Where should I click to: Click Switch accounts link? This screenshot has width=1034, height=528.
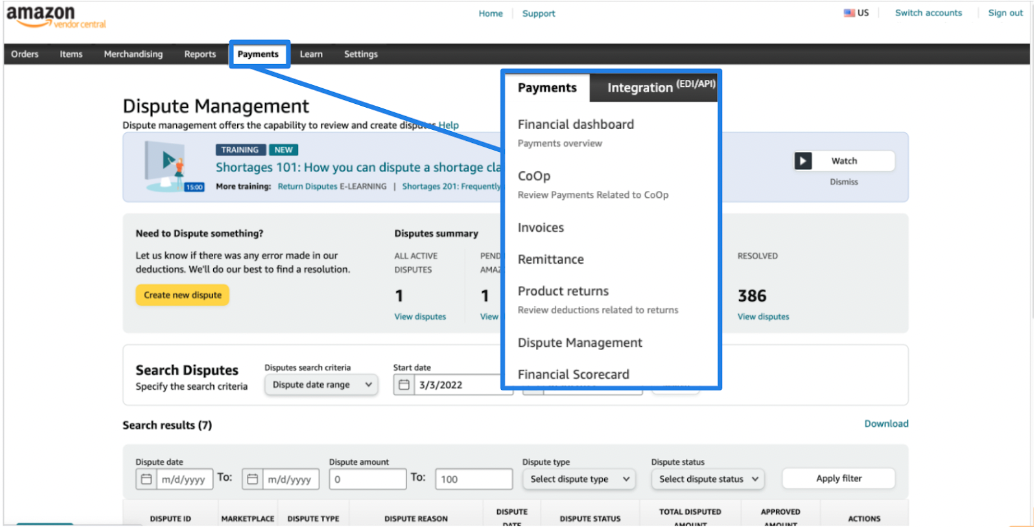[x=928, y=13]
